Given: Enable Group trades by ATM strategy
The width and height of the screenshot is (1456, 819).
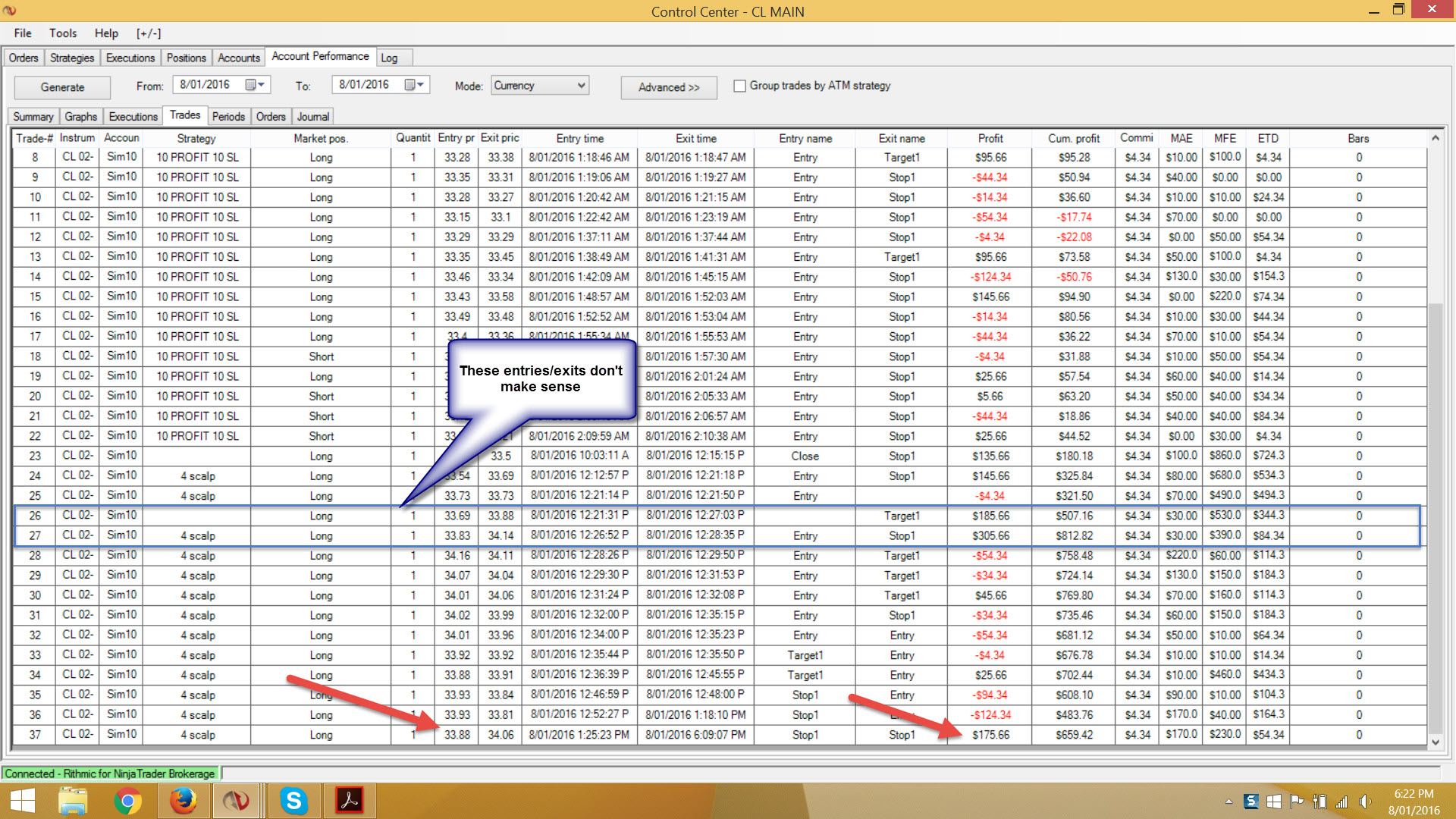Looking at the screenshot, I should click(x=739, y=86).
